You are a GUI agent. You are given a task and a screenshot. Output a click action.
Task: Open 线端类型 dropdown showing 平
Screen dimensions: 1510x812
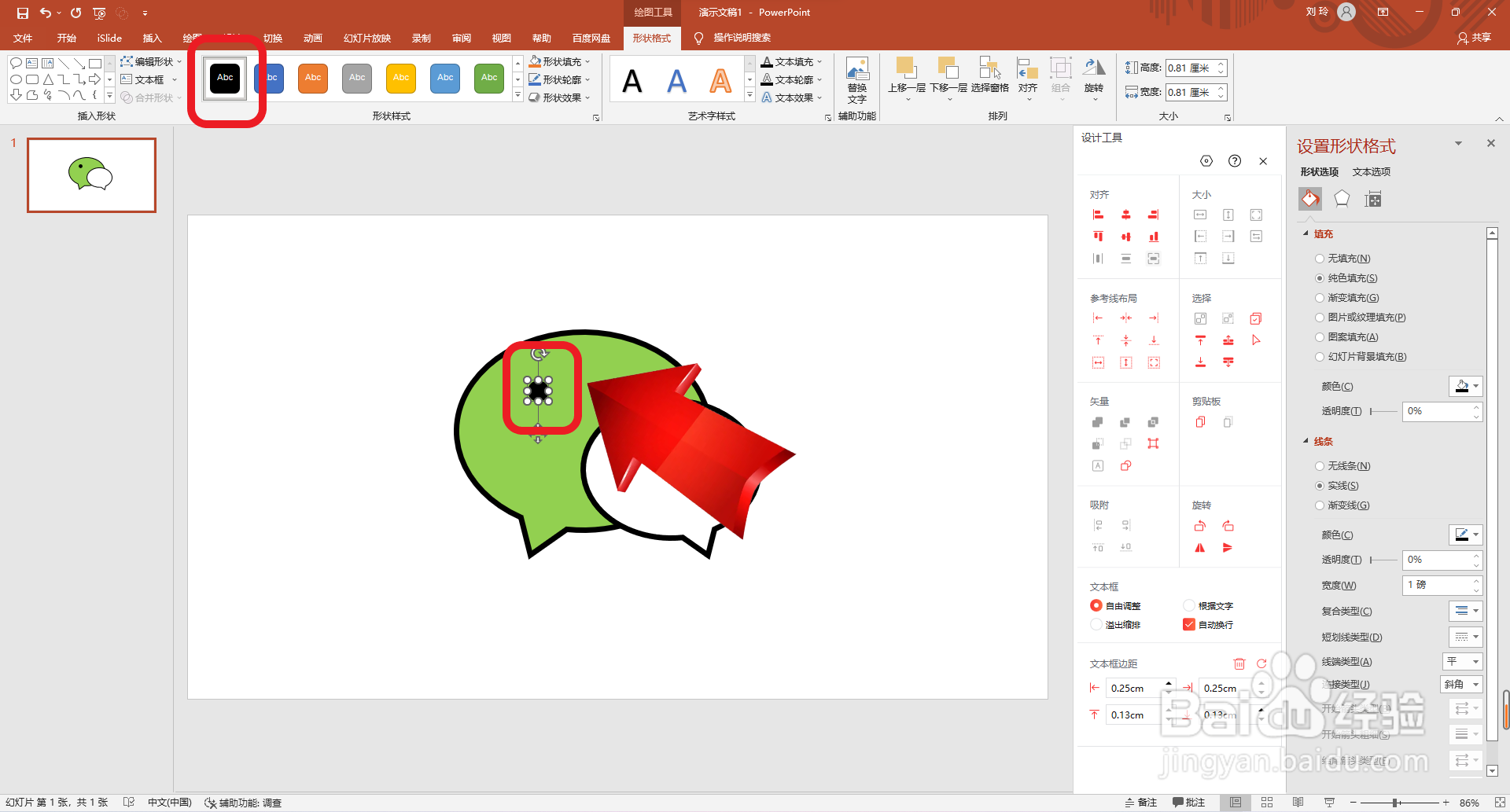point(1463,661)
